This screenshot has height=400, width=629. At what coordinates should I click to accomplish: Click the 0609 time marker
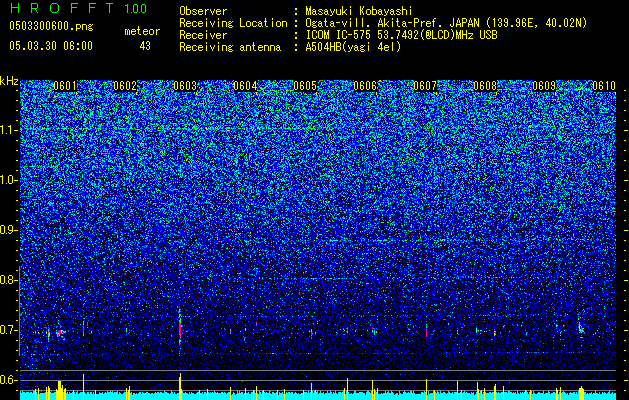point(544,86)
